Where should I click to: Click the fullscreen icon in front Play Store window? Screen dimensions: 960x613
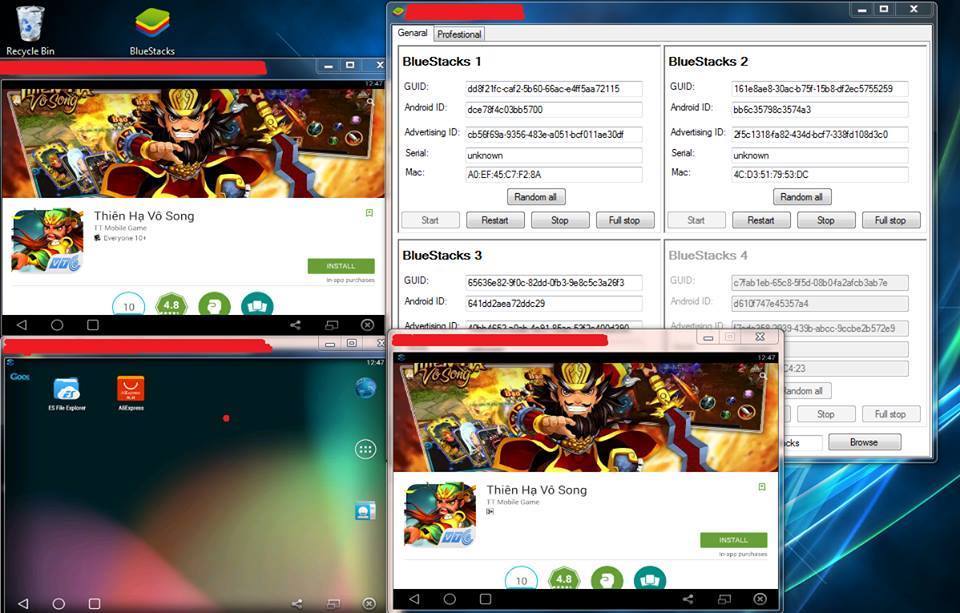(x=724, y=599)
